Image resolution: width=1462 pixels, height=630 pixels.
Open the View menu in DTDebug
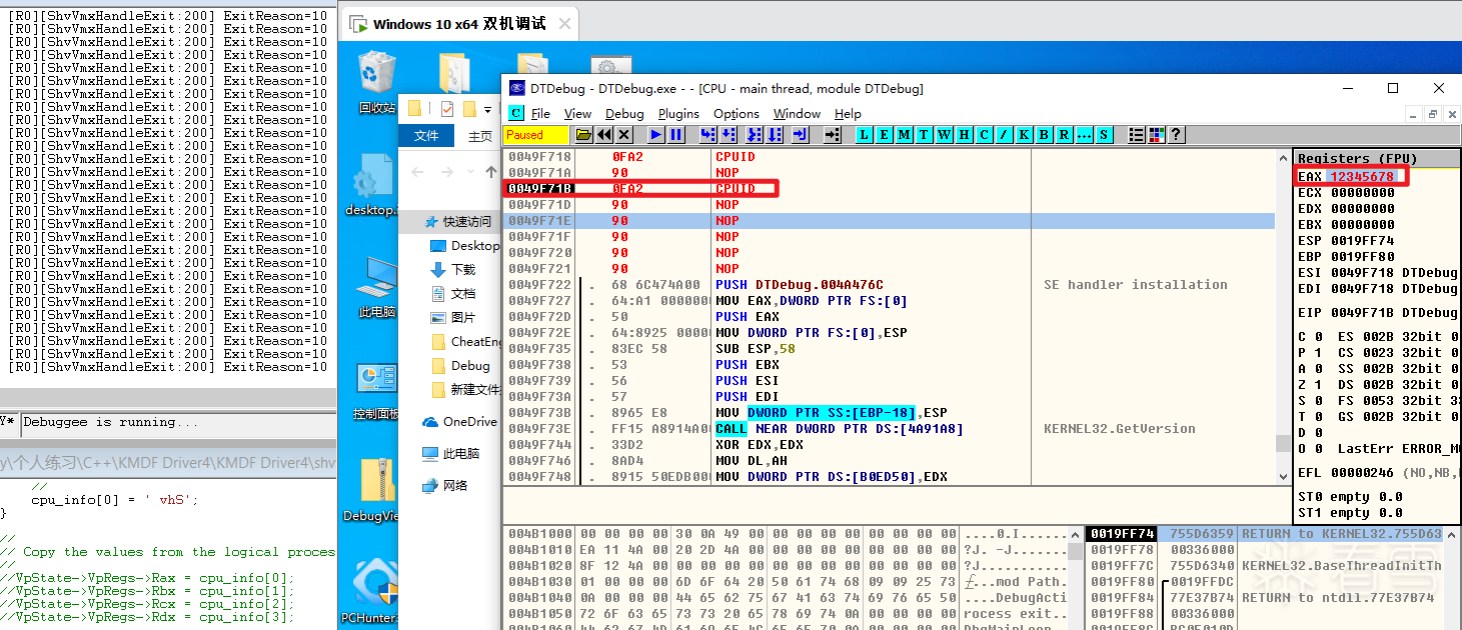click(578, 113)
